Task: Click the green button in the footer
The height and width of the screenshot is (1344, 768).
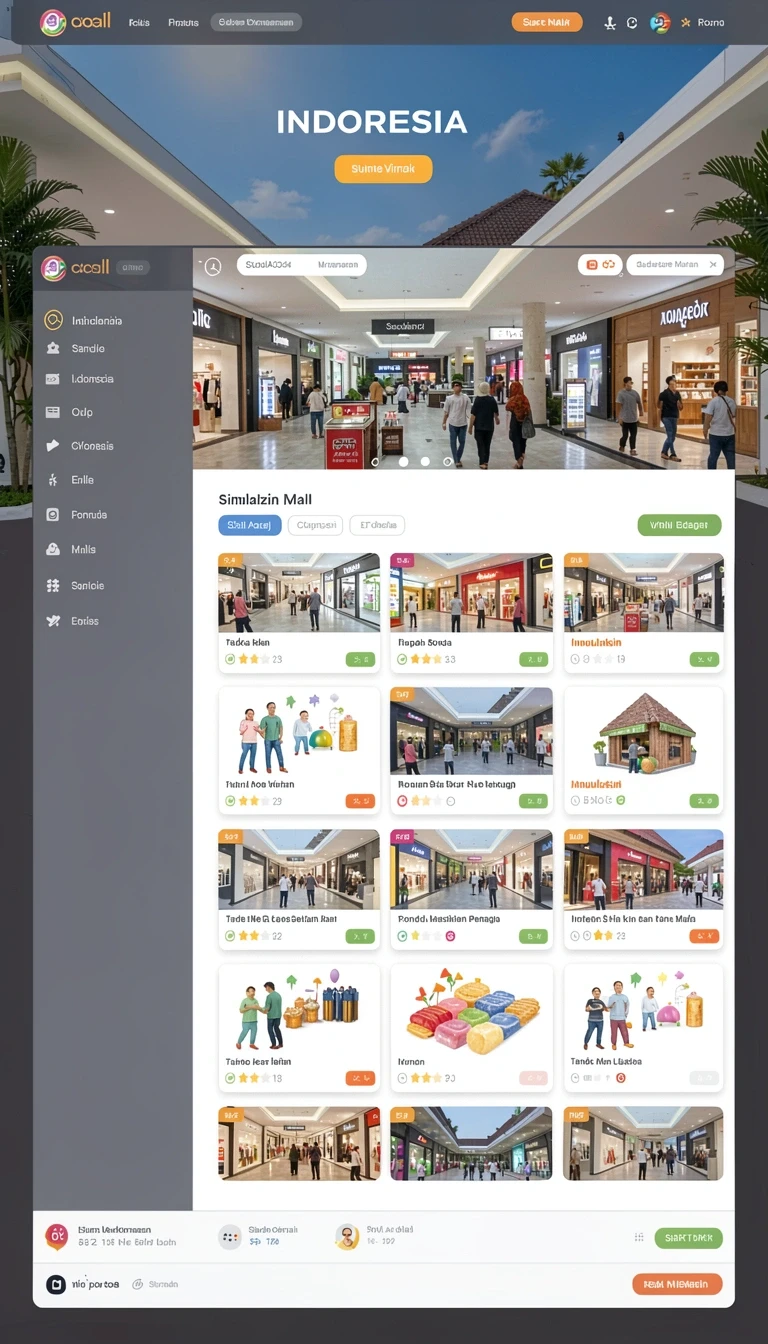Action: (688, 1237)
